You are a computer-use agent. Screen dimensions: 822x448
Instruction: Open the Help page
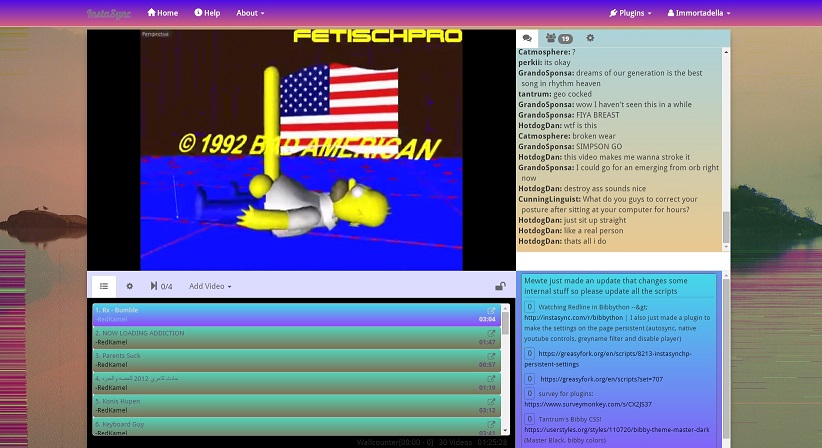coord(207,13)
